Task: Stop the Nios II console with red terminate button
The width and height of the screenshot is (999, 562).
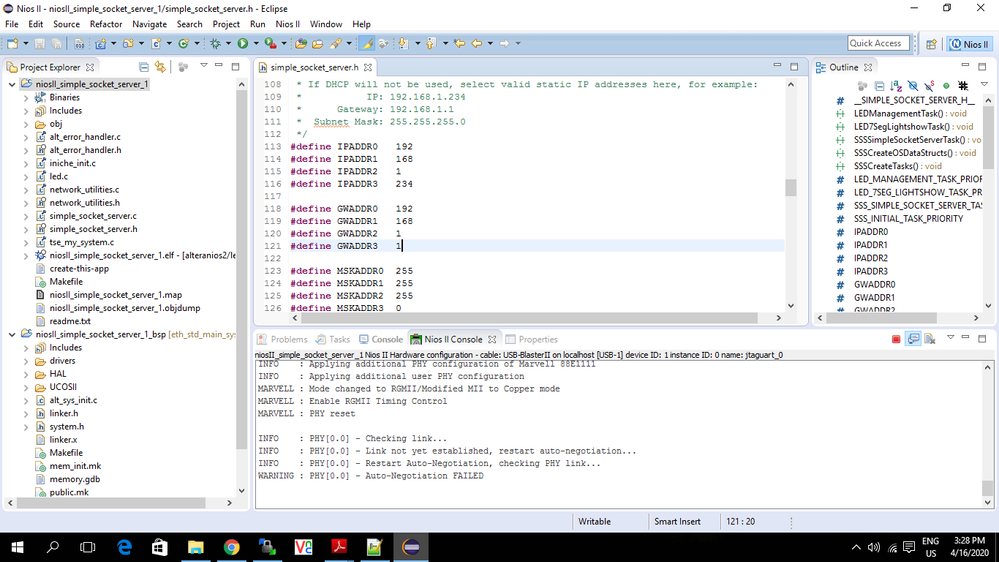Action: pos(896,340)
